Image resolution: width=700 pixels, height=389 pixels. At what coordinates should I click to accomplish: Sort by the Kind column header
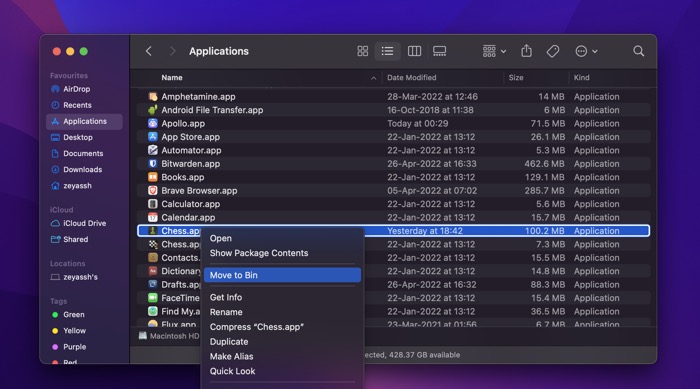581,78
